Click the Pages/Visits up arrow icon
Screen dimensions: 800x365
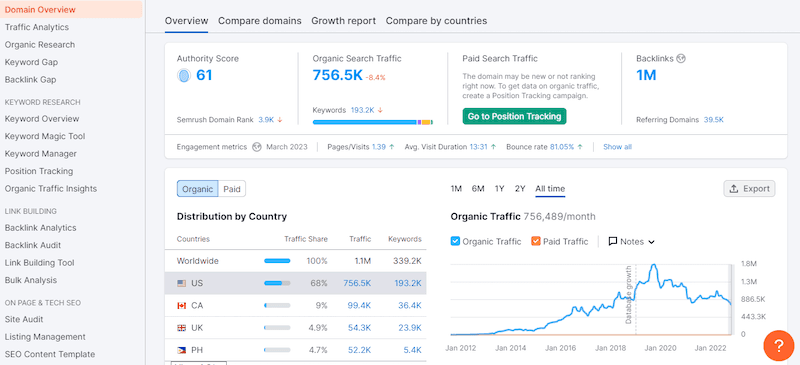[x=391, y=147]
